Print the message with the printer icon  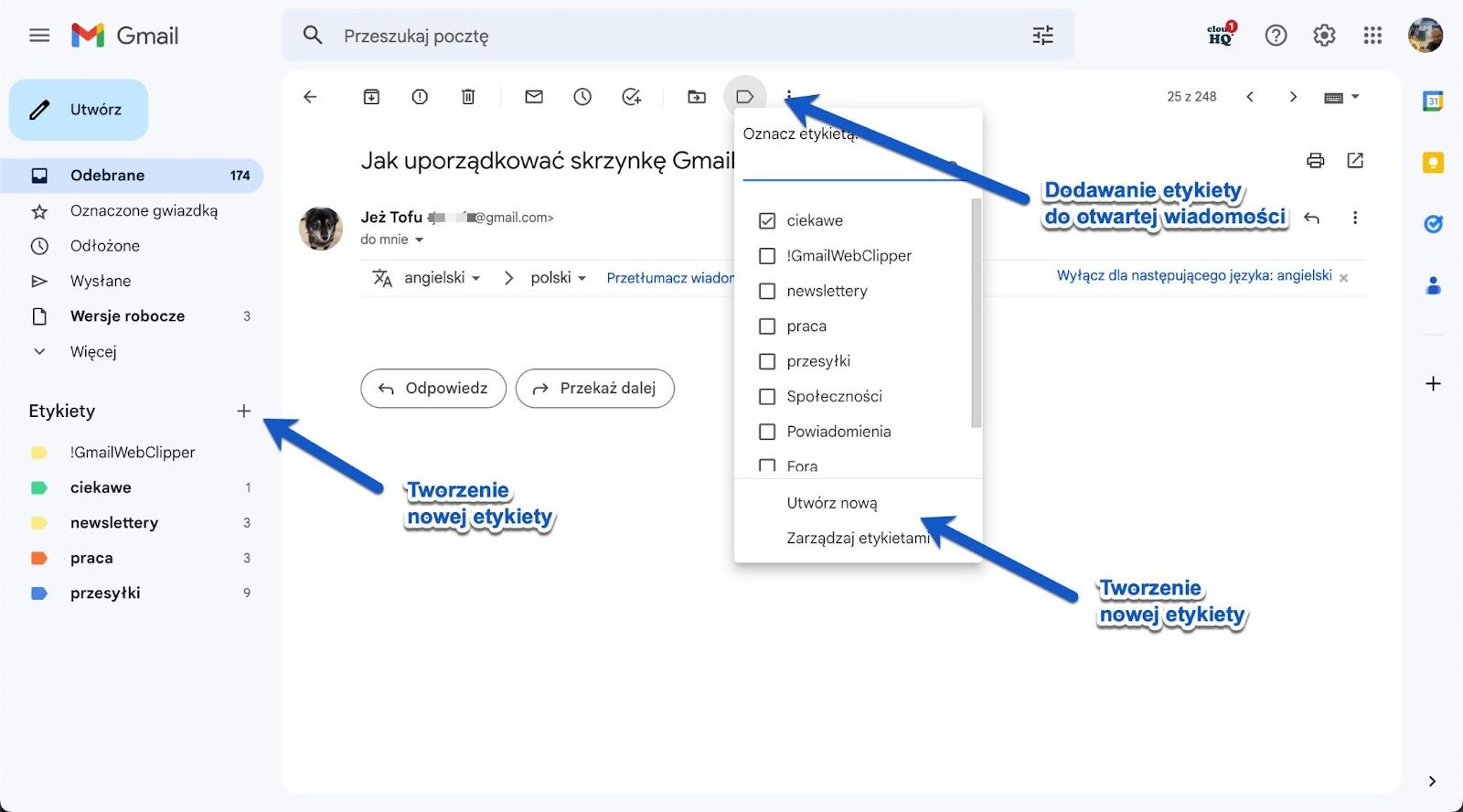pyautogui.click(x=1315, y=161)
